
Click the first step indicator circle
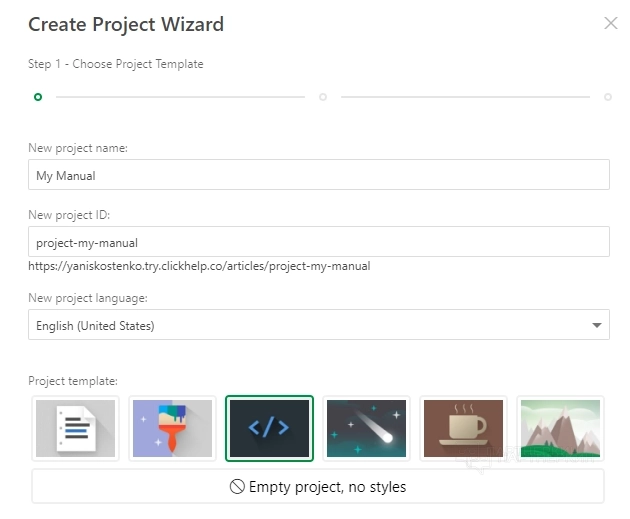(x=38, y=97)
